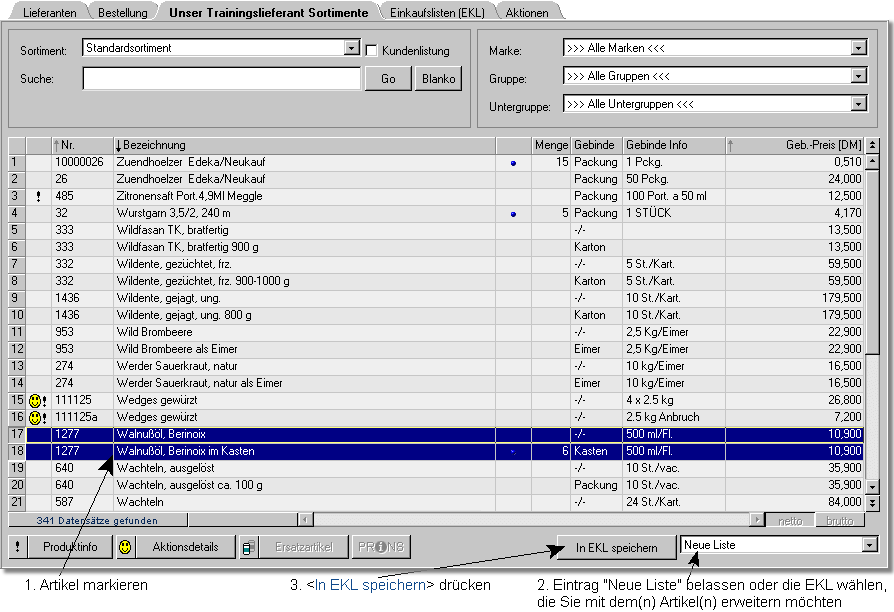Expand the Marke dropdown list
This screenshot has height=612, width=894.
tap(859, 48)
